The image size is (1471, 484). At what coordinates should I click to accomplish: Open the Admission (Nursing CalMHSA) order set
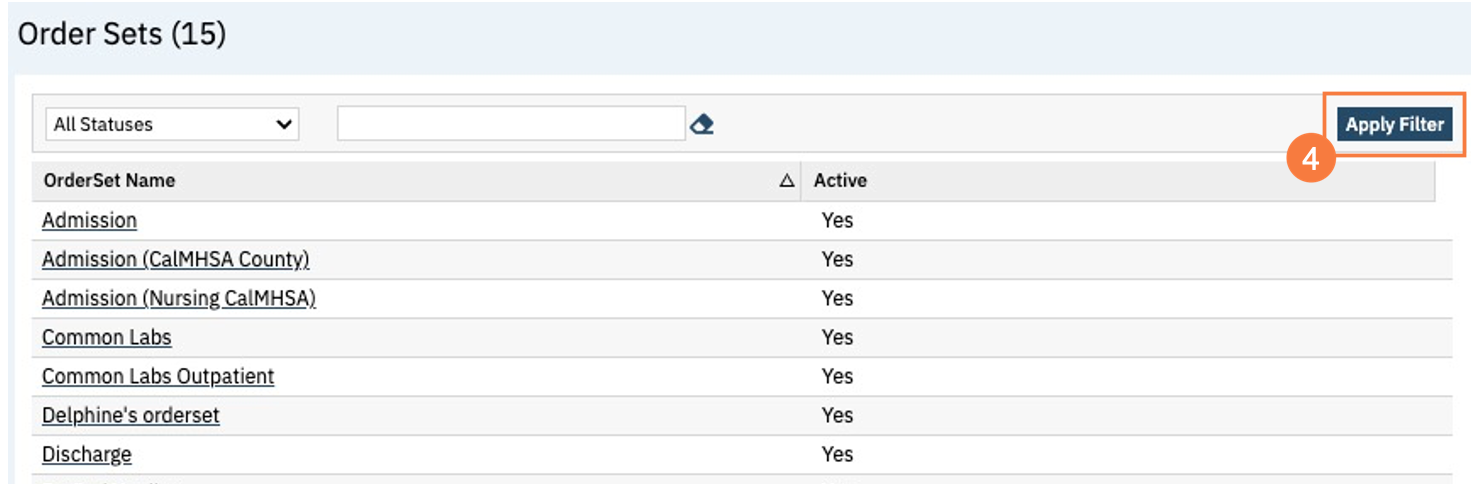[178, 298]
